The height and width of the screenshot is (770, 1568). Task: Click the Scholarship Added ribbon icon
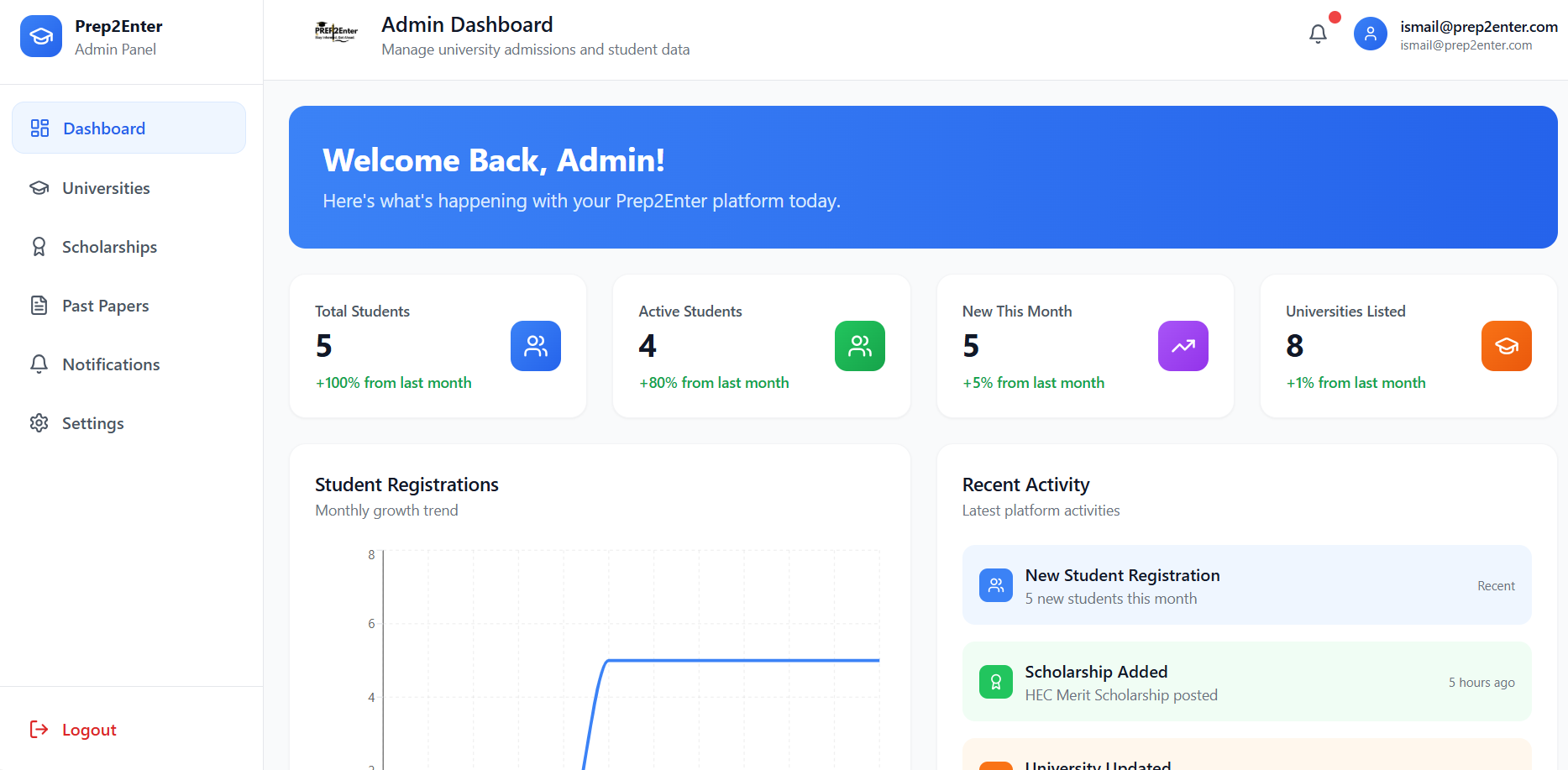click(995, 682)
